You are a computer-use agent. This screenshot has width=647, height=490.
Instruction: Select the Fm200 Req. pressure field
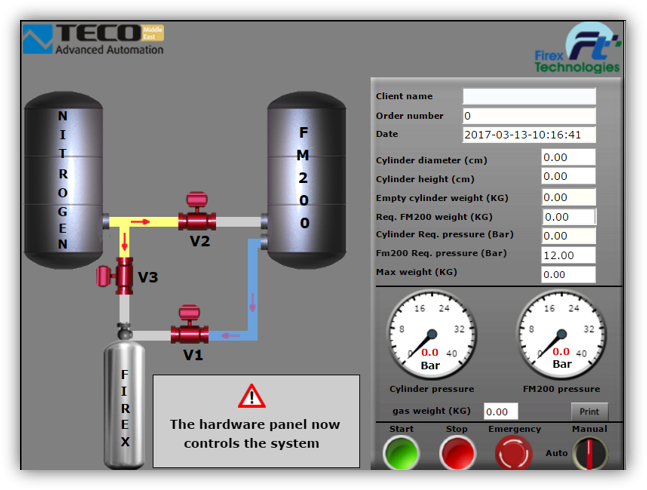click(567, 254)
